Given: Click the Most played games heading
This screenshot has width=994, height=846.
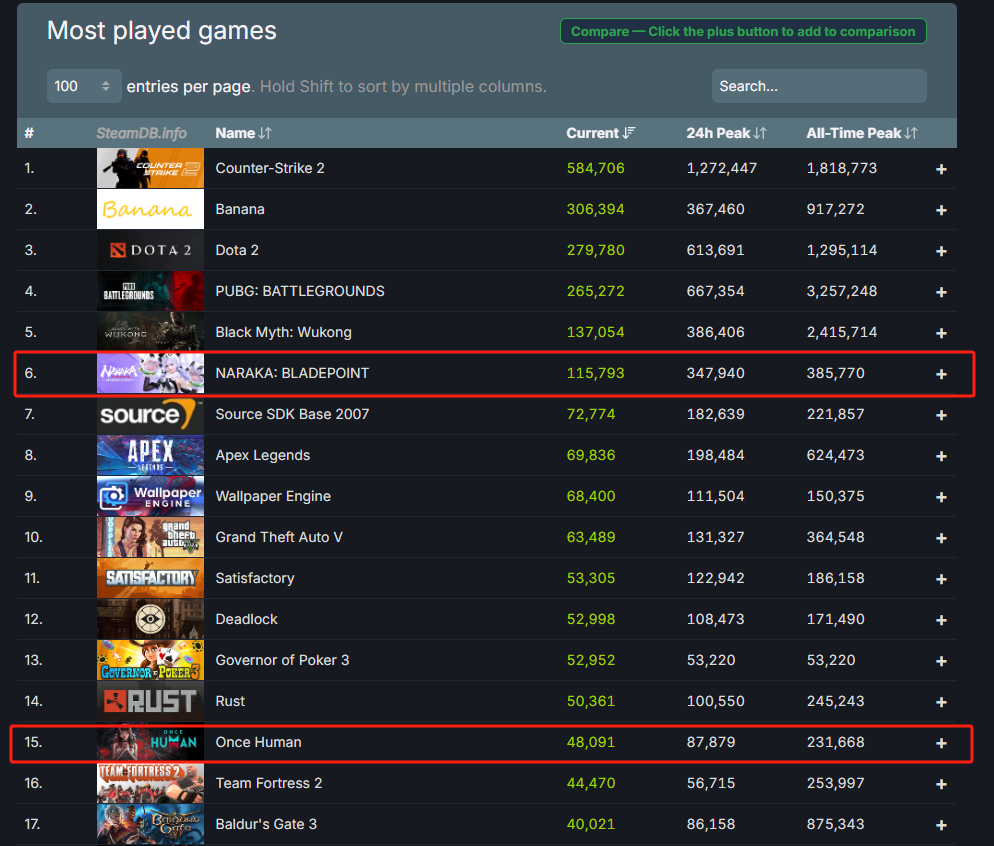Looking at the screenshot, I should tap(162, 30).
